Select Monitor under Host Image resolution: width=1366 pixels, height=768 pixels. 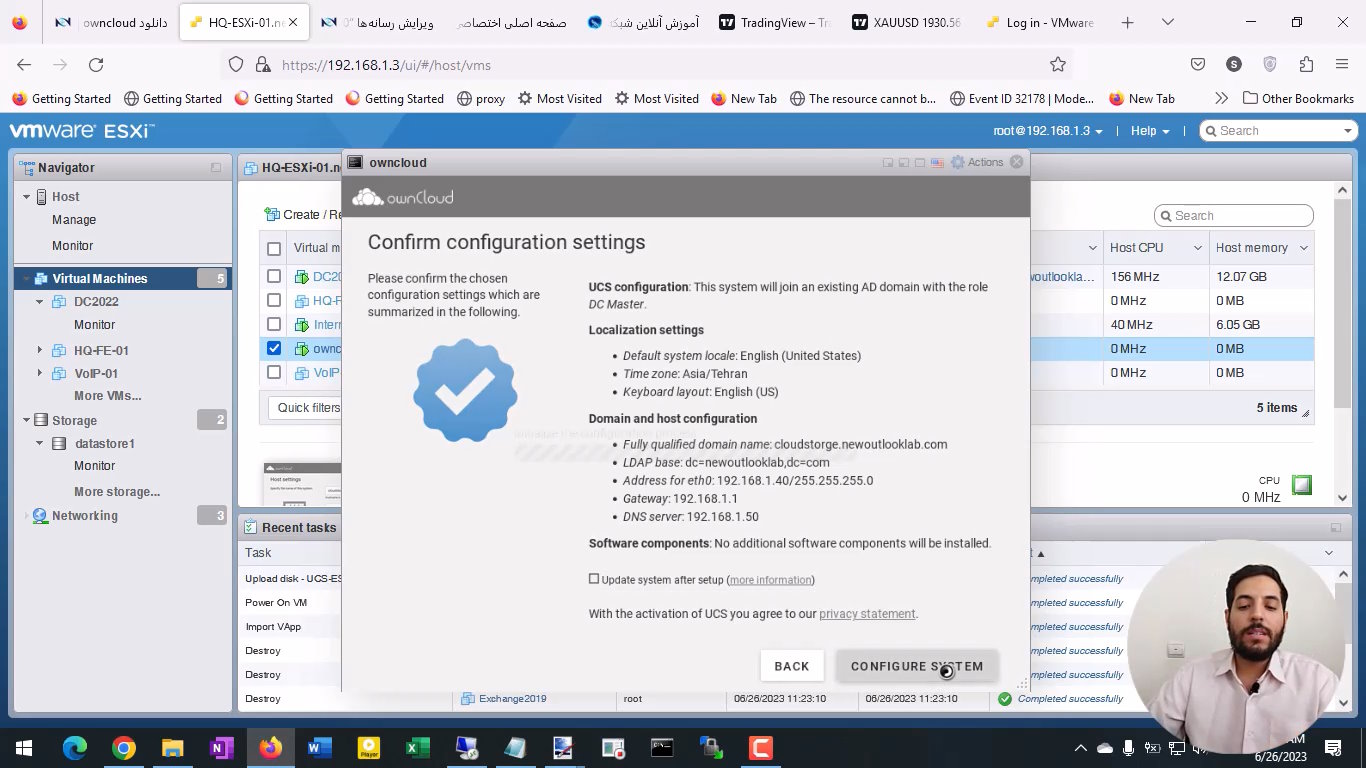(72, 245)
